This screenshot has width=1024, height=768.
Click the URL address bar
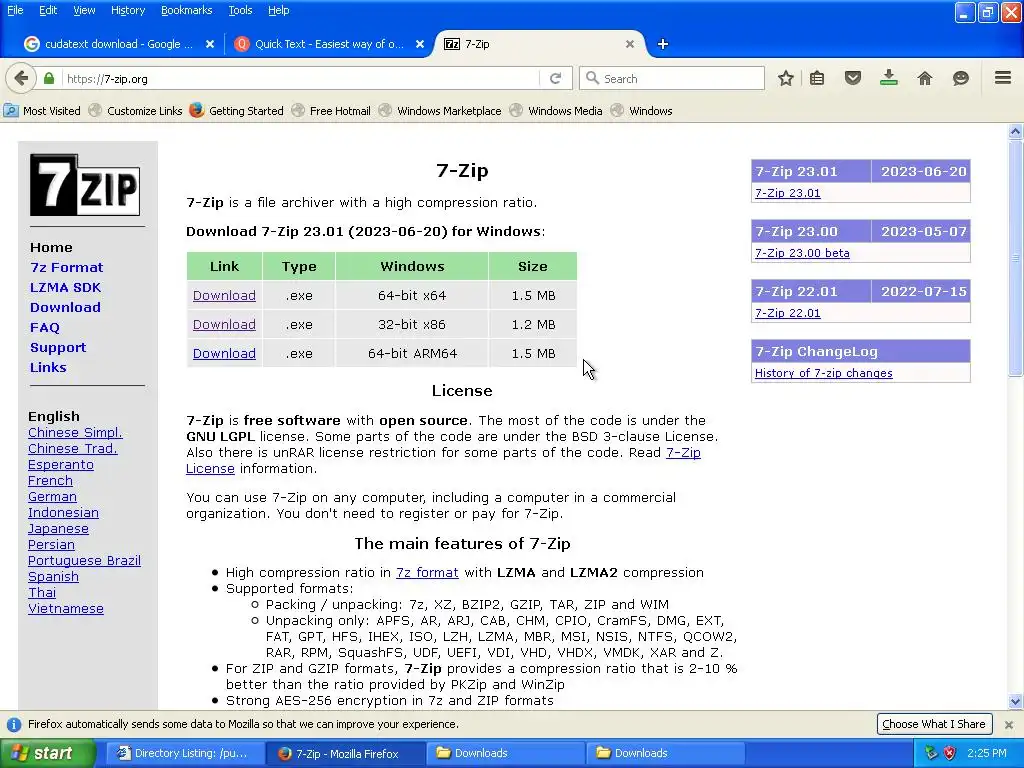pyautogui.click(x=300, y=78)
